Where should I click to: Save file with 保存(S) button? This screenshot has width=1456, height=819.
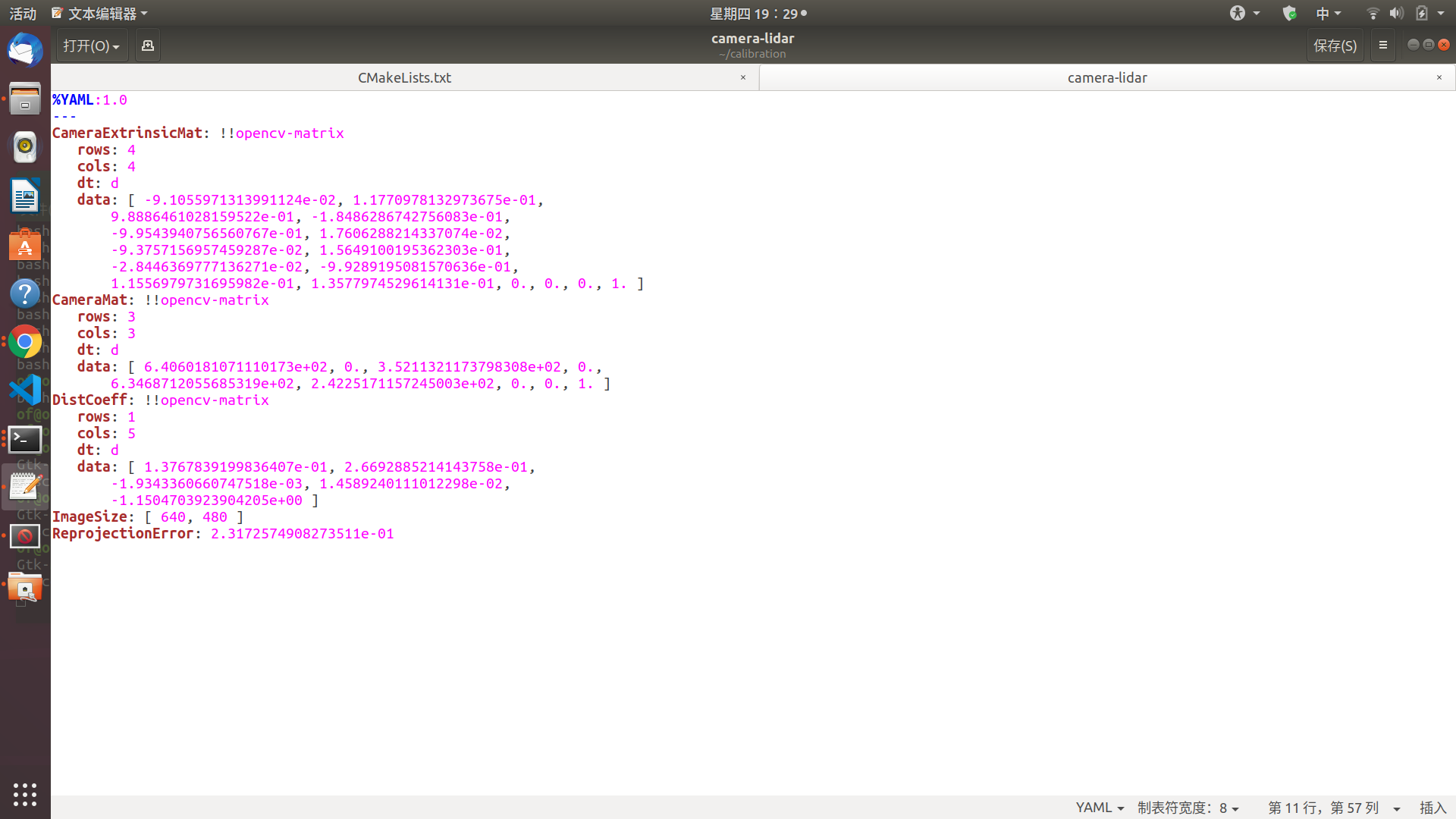point(1335,45)
